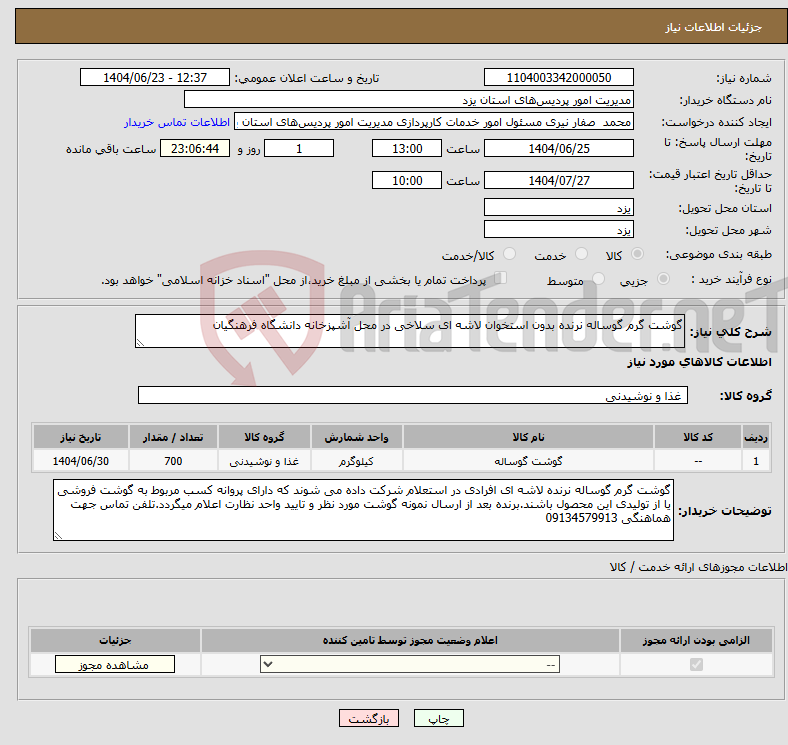Click the اطلاعات کالاهای مورد نیاز heading
Viewport: 788px width, 745px height.
click(x=699, y=362)
